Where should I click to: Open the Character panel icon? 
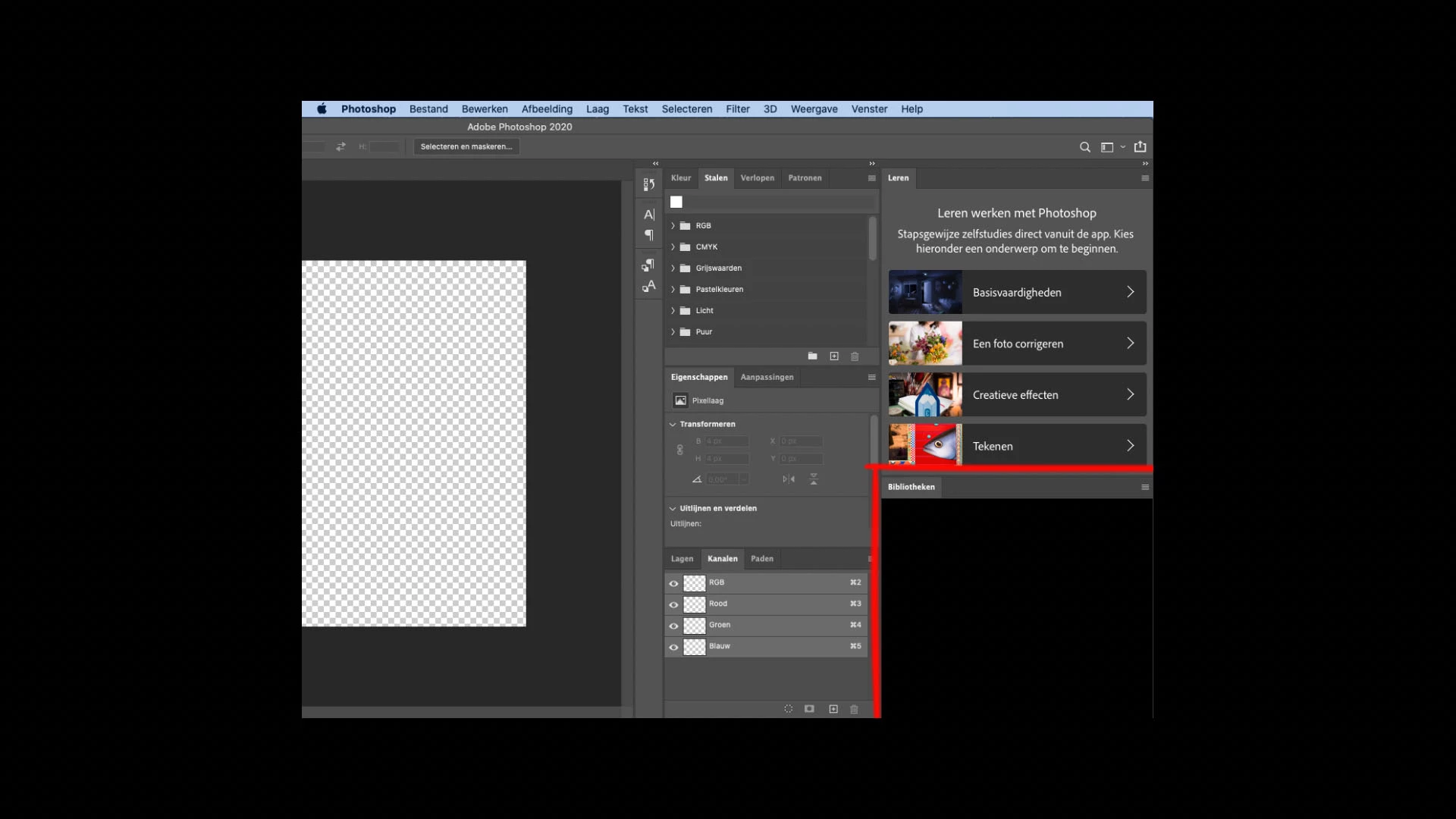tap(648, 215)
